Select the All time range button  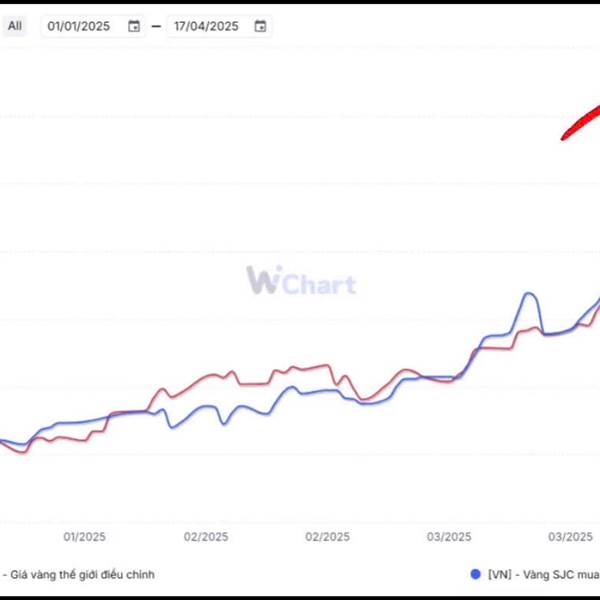(x=15, y=26)
